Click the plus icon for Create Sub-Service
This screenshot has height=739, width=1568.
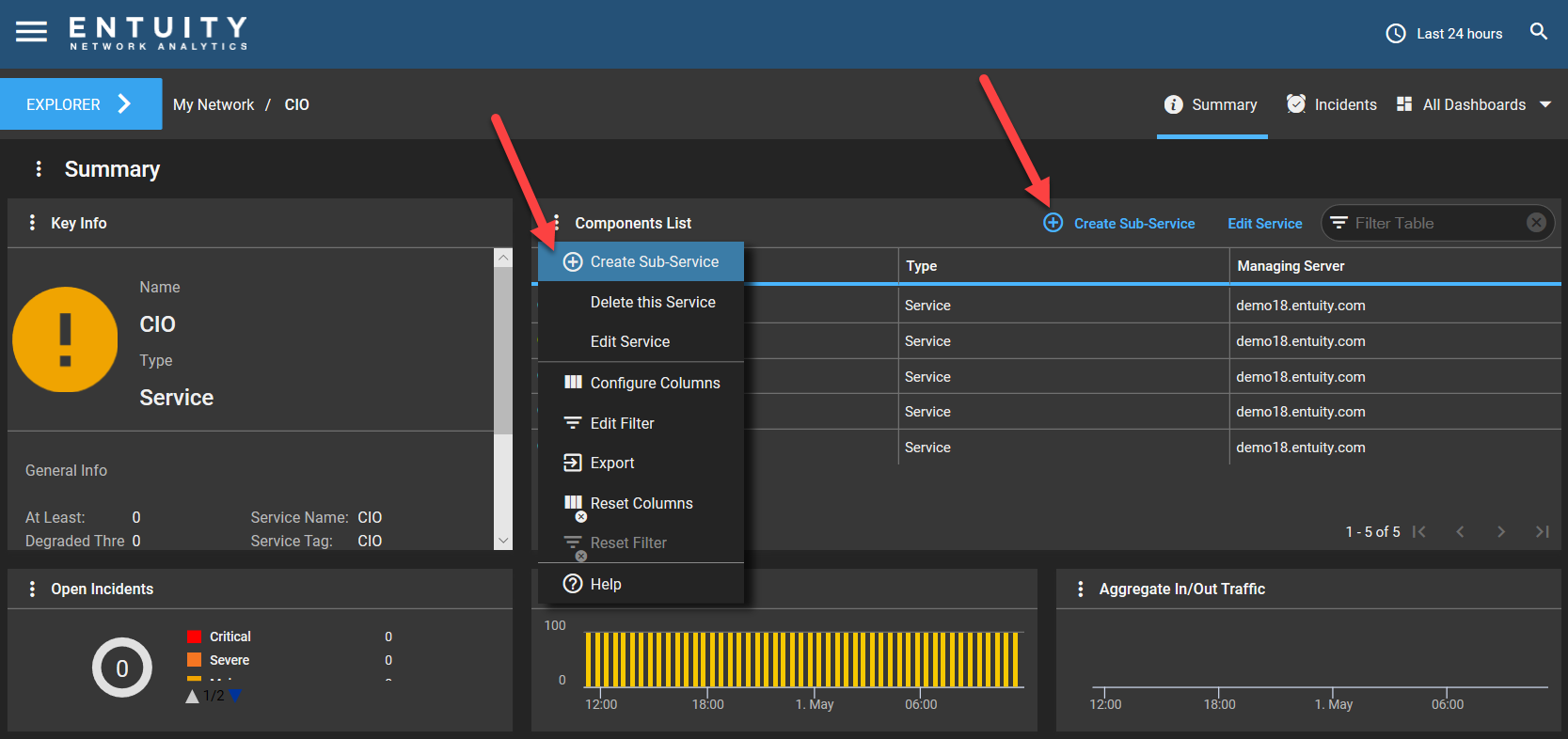click(x=1053, y=223)
